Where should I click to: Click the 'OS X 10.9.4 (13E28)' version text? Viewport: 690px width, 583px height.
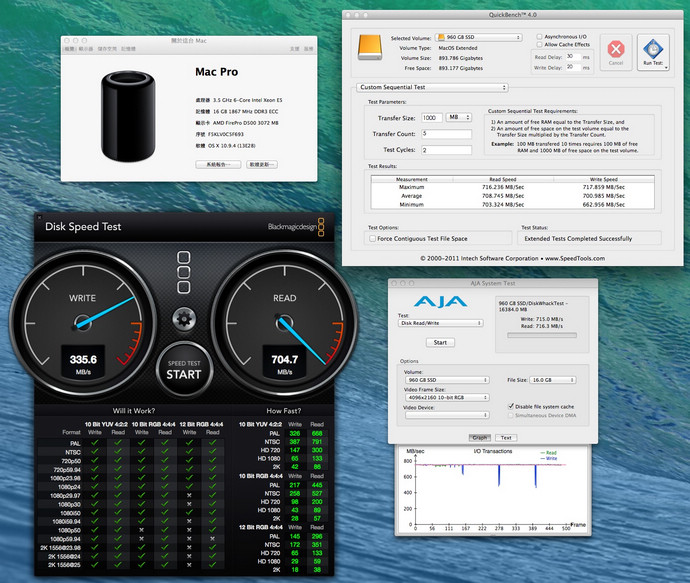pos(232,146)
